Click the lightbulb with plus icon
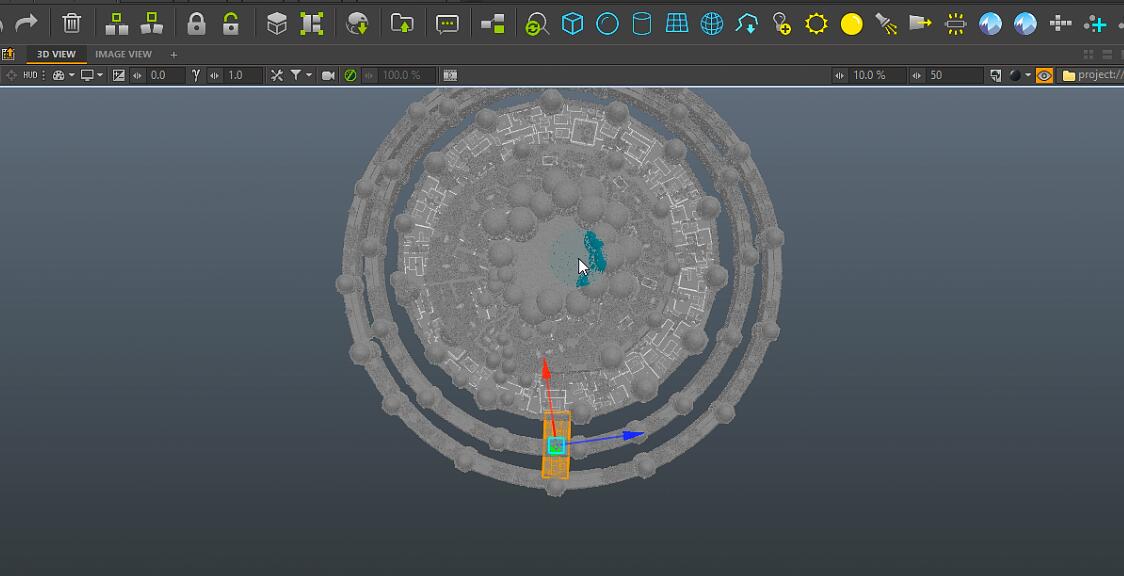Image resolution: width=1124 pixels, height=576 pixels. point(781,24)
